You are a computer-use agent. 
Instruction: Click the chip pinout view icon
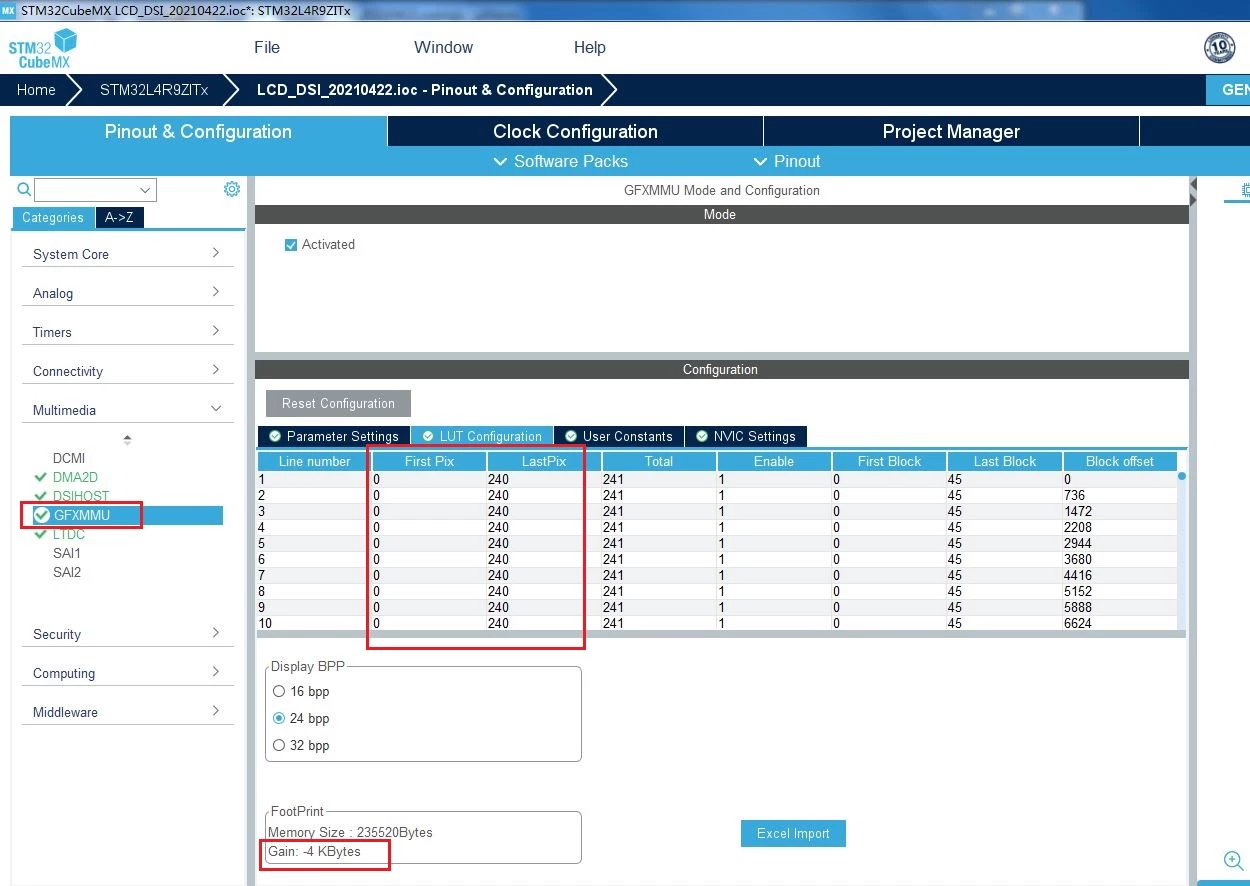coord(1245,189)
